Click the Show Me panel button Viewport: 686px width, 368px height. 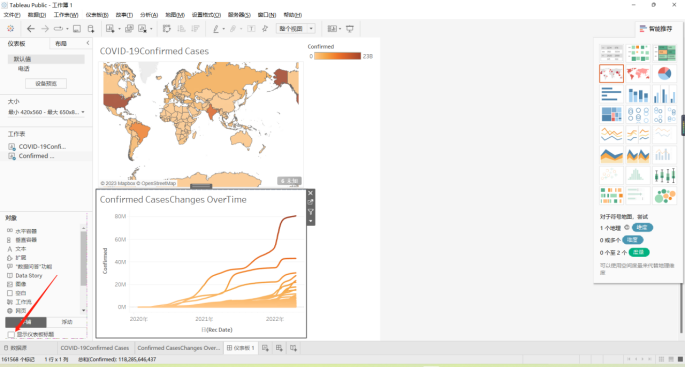[x=656, y=29]
